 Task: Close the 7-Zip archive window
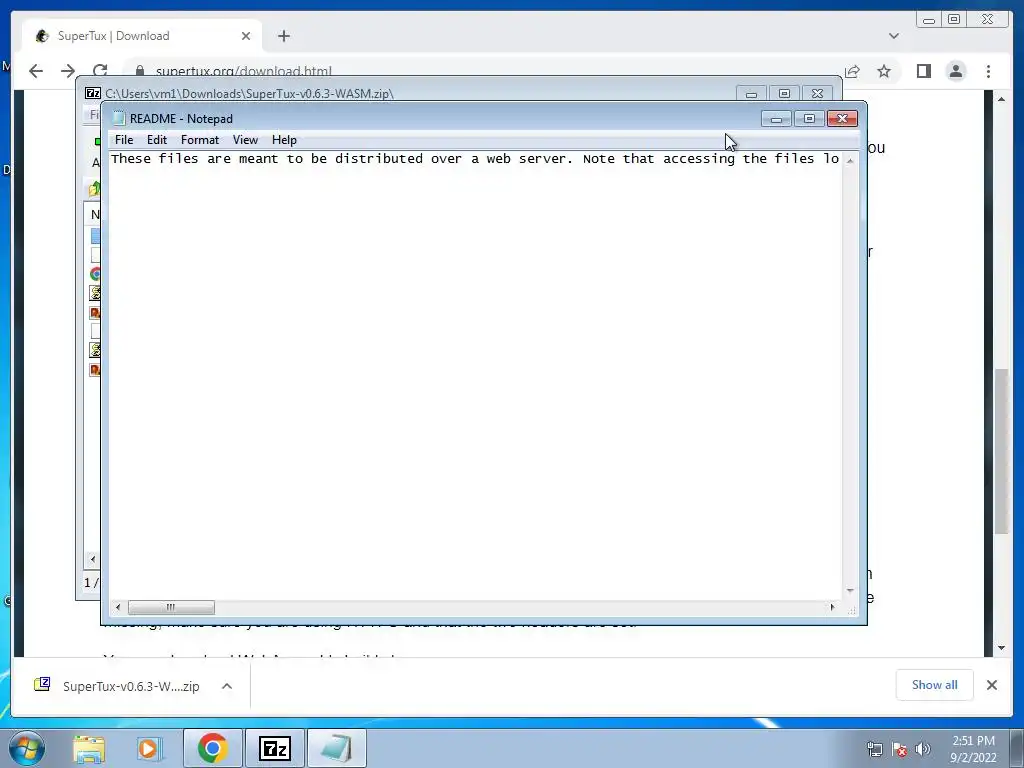[817, 94]
